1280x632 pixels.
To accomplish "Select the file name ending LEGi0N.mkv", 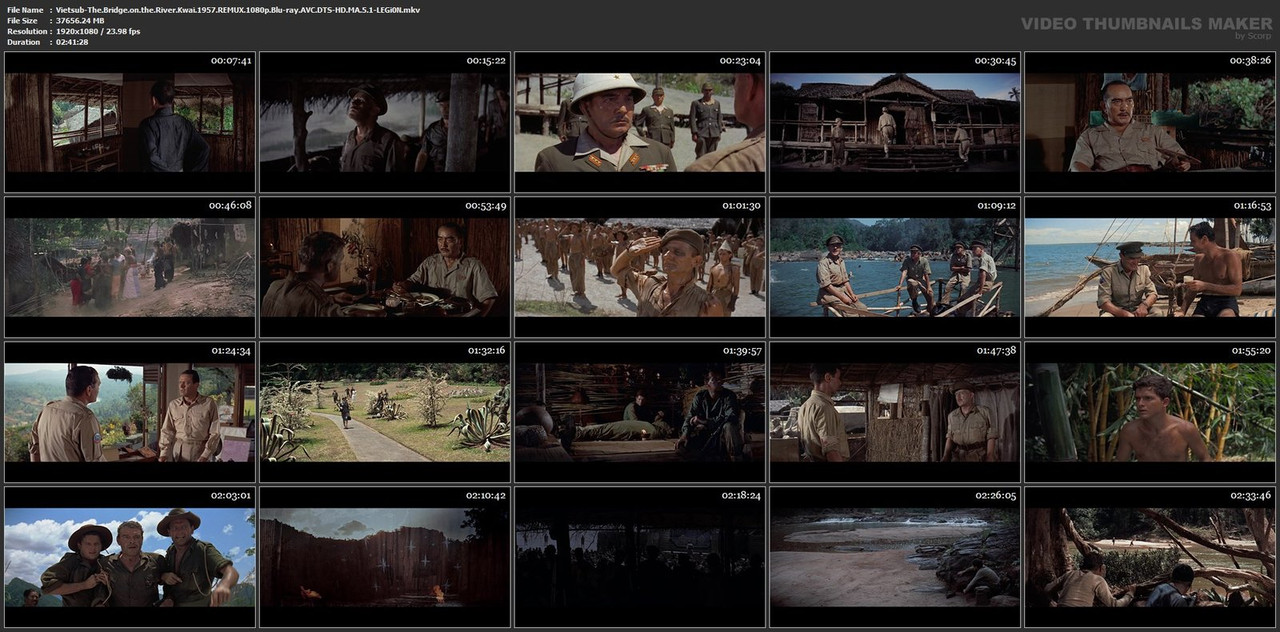I will pyautogui.click(x=238, y=9).
